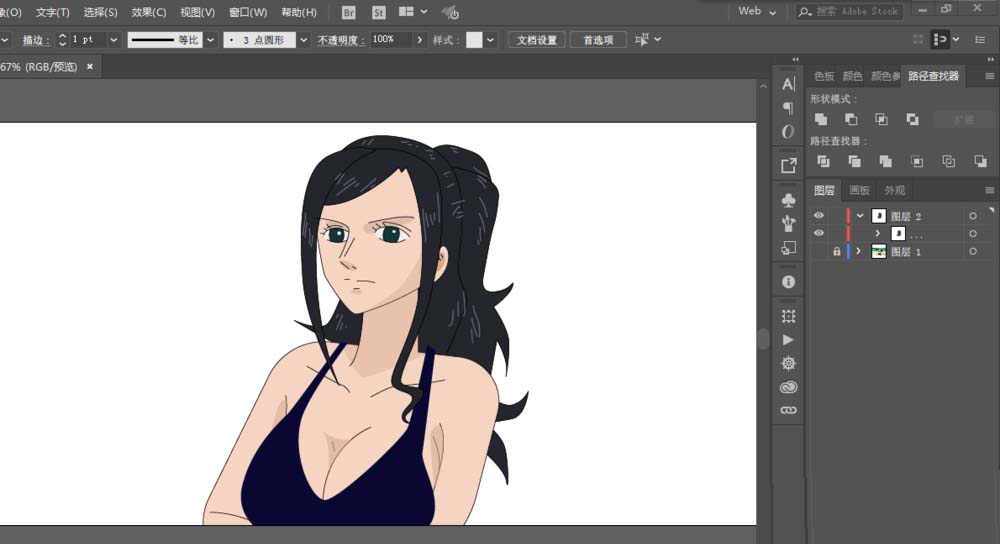Open the 选择(S) menu
Viewport: 1000px width, 544px height.
[100, 12]
